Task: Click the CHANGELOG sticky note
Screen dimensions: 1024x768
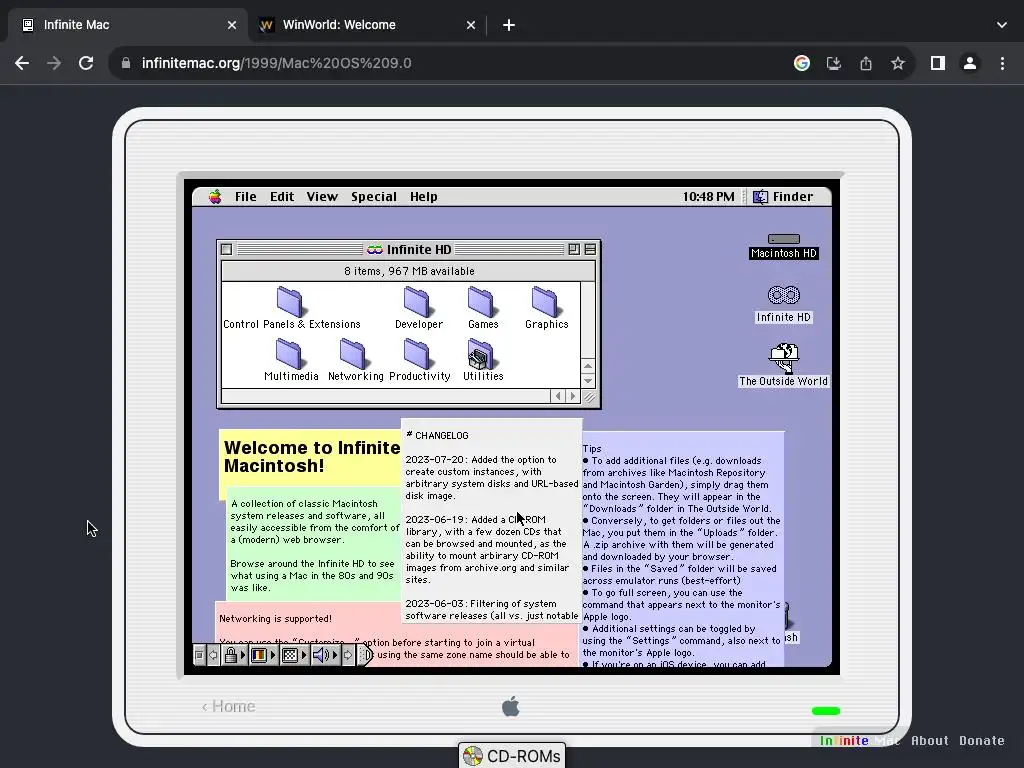Action: (491, 520)
